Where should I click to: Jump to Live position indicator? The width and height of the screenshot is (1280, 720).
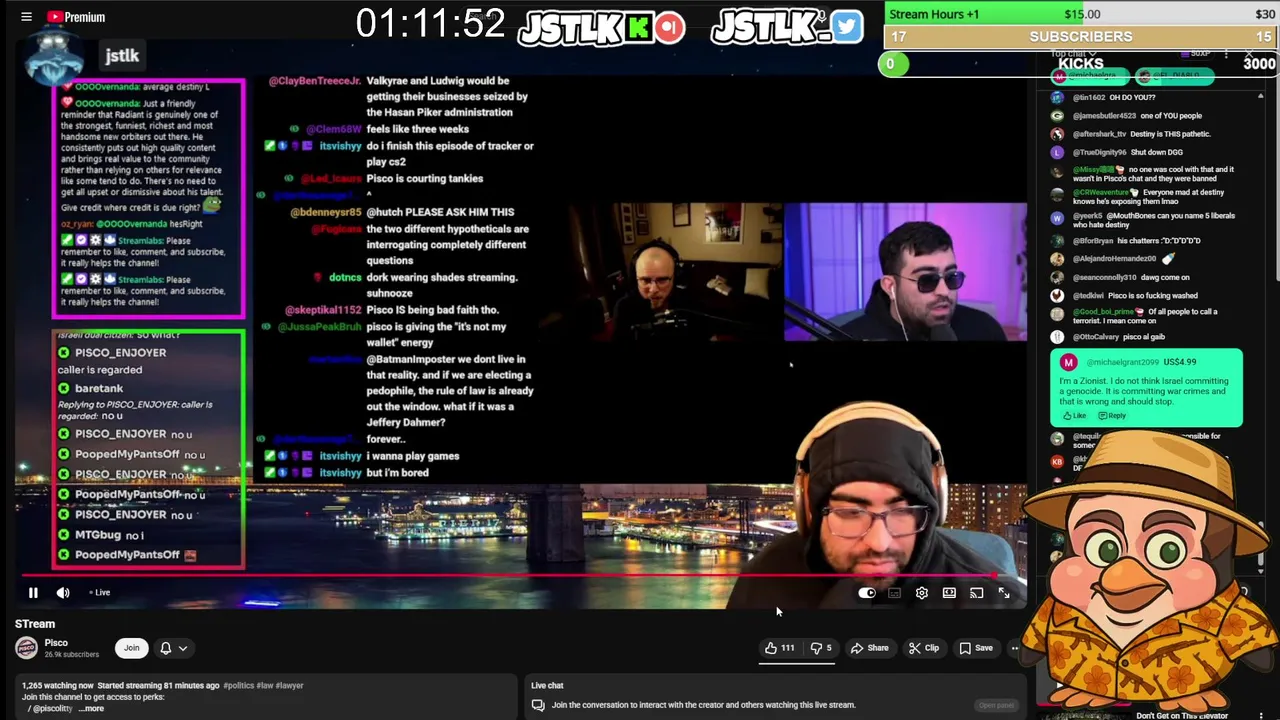click(x=100, y=593)
